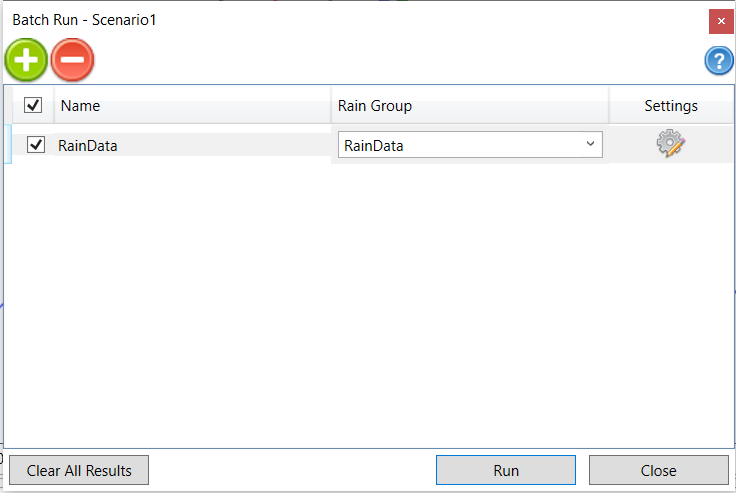The height and width of the screenshot is (493, 736).
Task: Click the Rain Group column header
Action: tap(470, 105)
